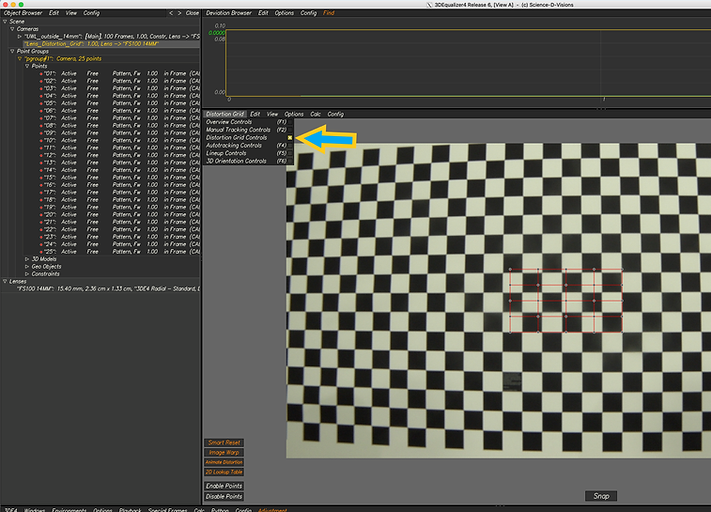Open Object Browser's View menu
The image size is (711, 512).
(x=71, y=13)
